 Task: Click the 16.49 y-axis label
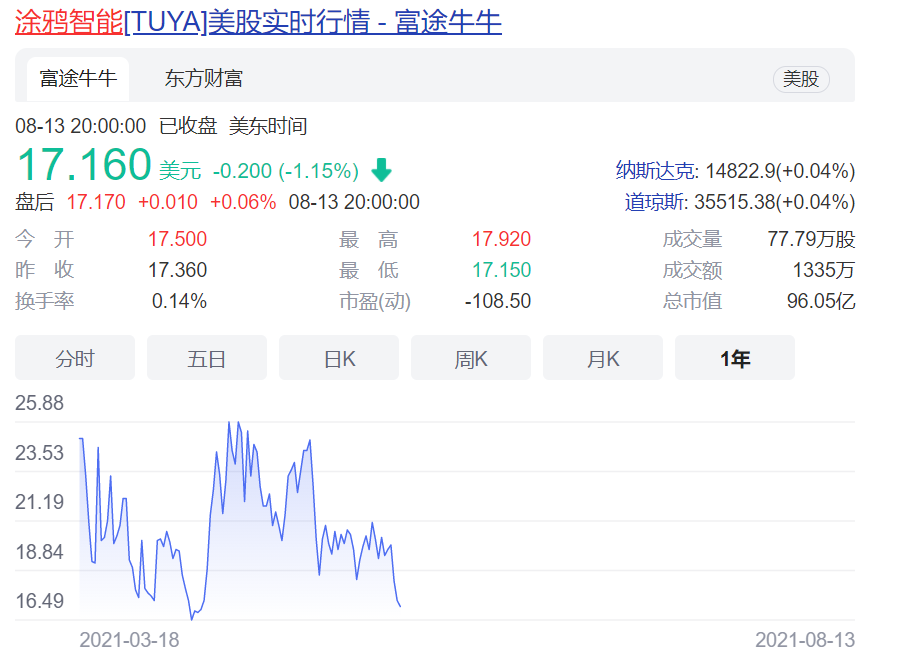pyautogui.click(x=39, y=600)
